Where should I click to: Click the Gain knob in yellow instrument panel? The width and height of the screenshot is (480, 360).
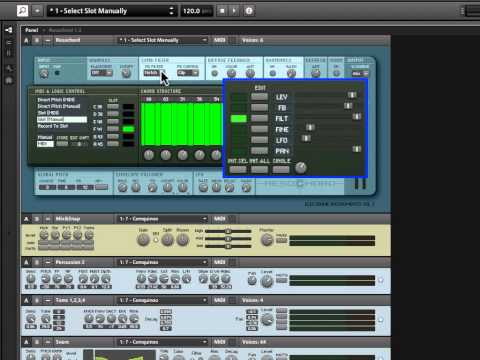(x=144, y=240)
